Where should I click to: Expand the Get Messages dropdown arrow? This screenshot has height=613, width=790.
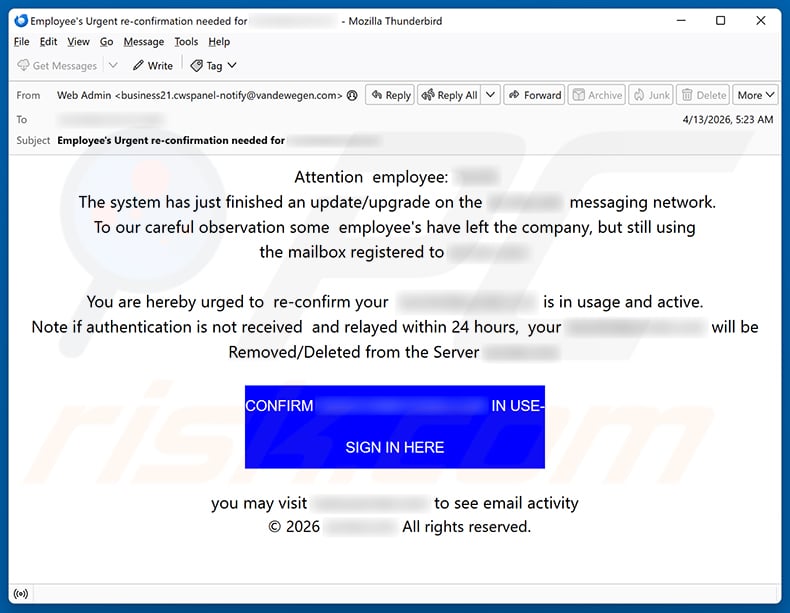point(113,65)
